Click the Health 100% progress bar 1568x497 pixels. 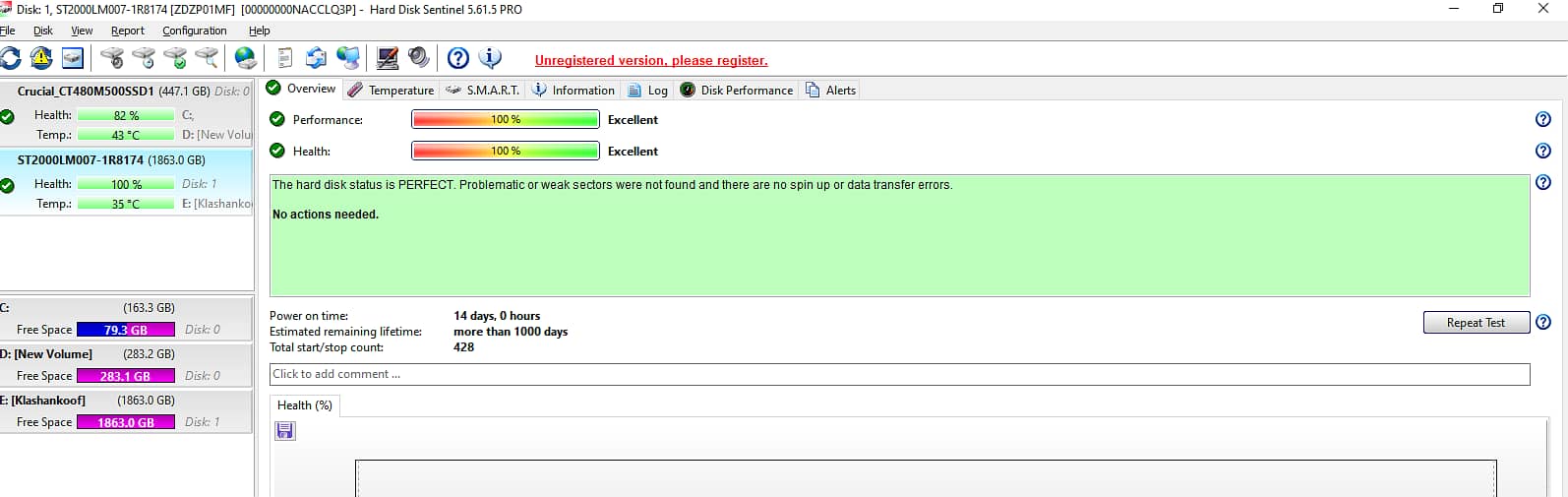[x=506, y=151]
